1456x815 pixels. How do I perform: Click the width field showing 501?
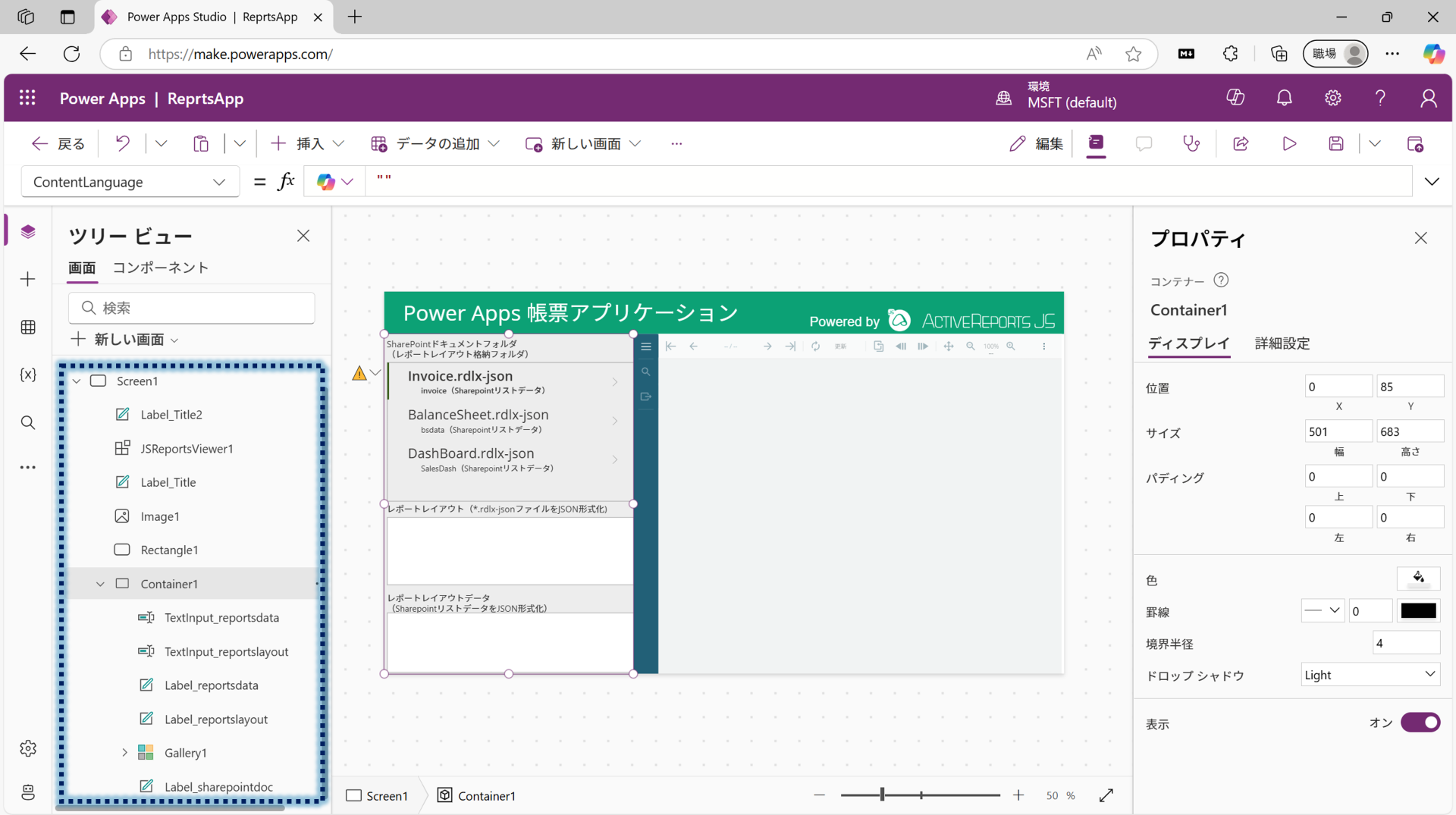click(1338, 431)
